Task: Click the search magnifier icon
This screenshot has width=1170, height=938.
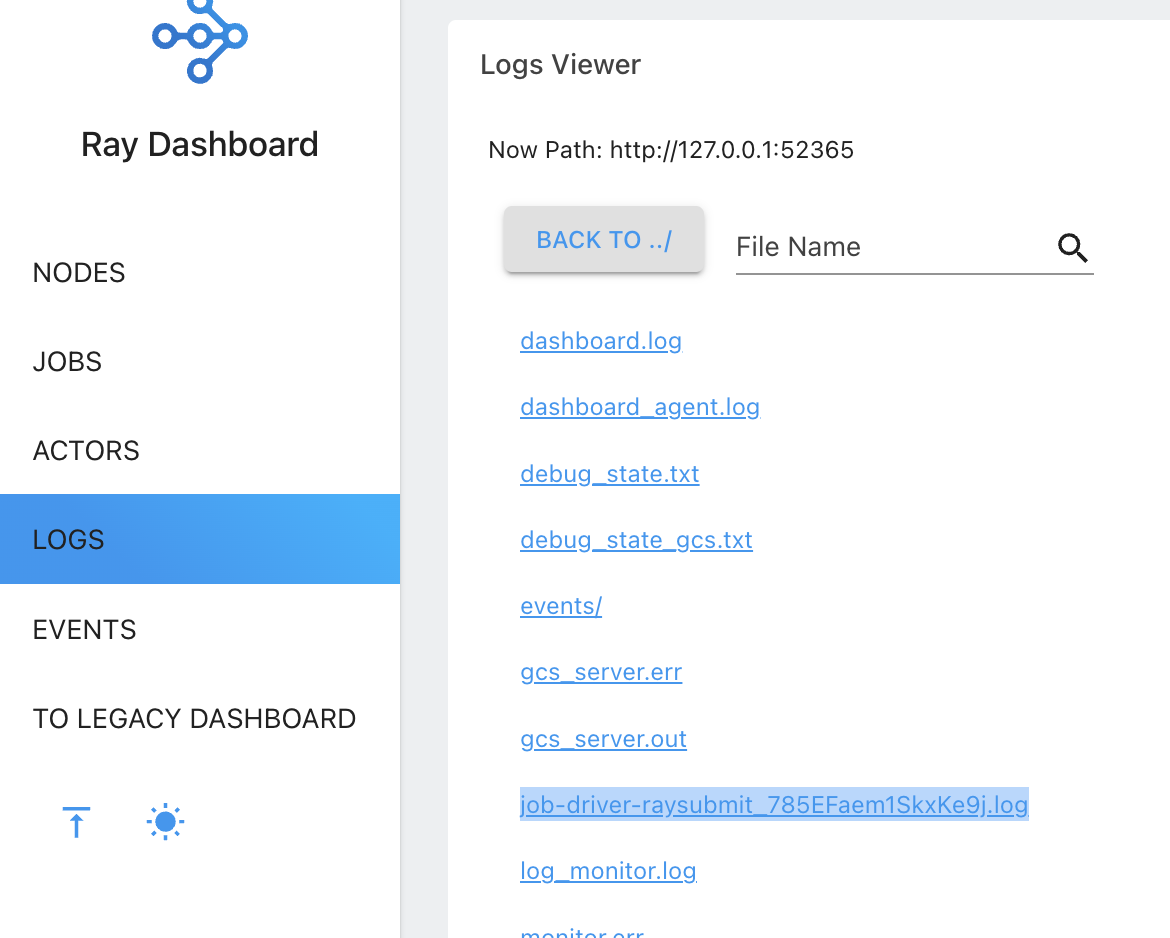Action: pyautogui.click(x=1072, y=248)
